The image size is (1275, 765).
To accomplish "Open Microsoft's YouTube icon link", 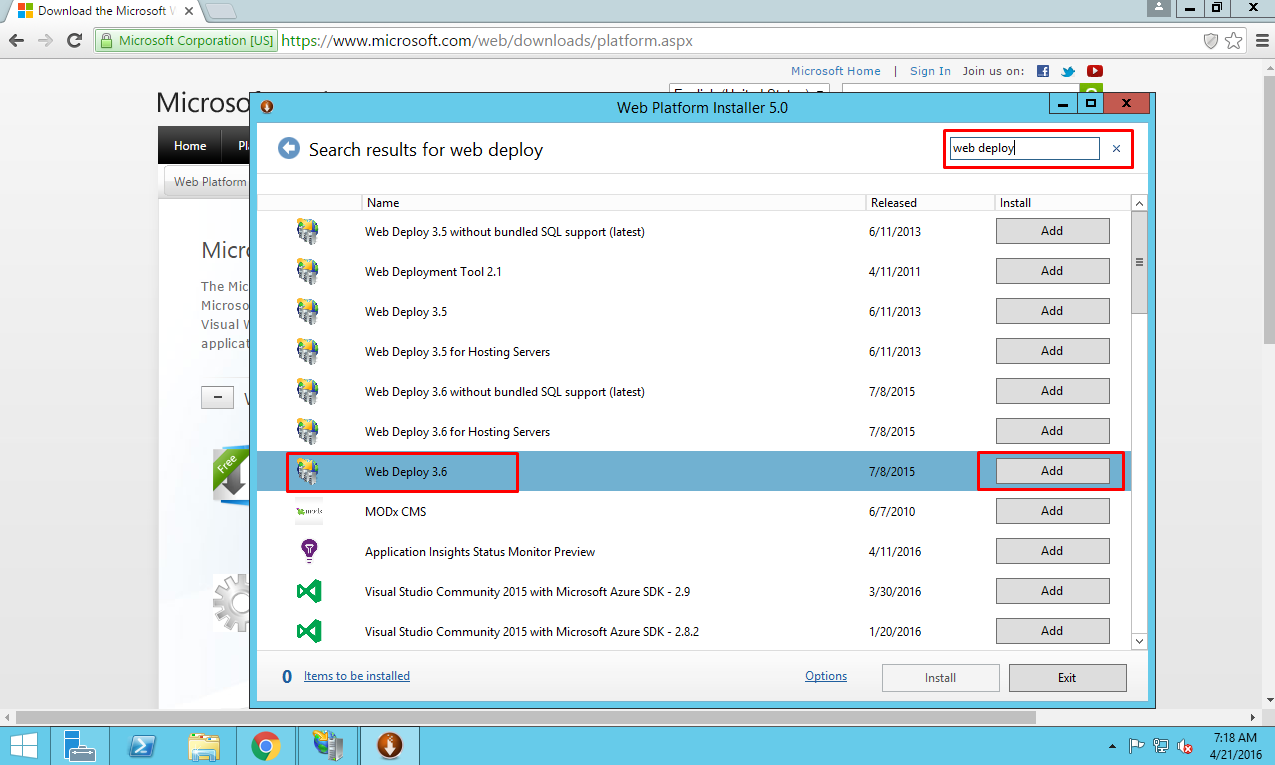I will click(1095, 71).
